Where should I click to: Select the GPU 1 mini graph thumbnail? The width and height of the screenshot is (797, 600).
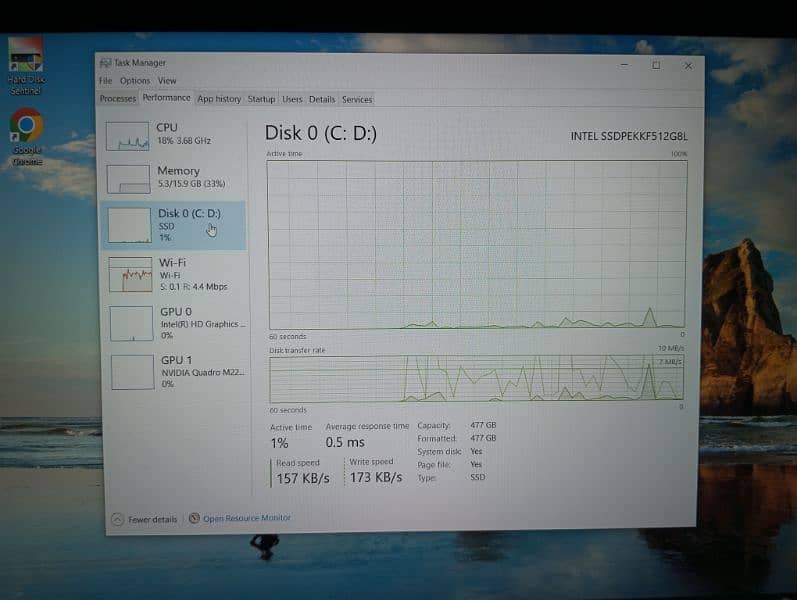point(132,372)
